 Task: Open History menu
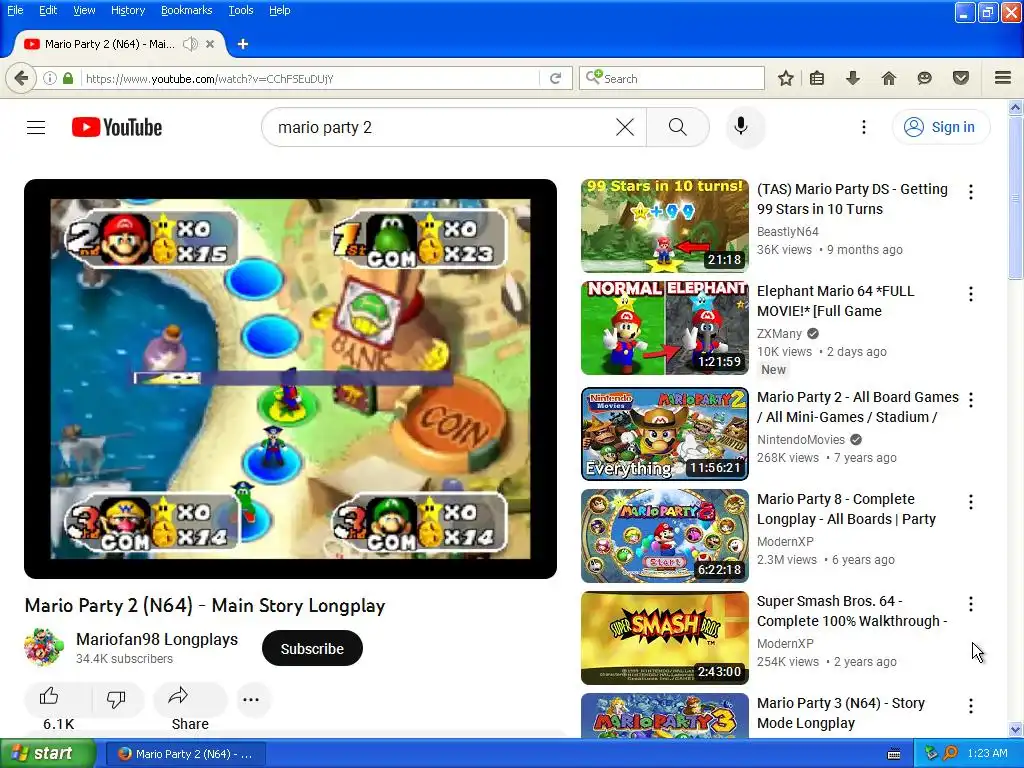click(128, 10)
